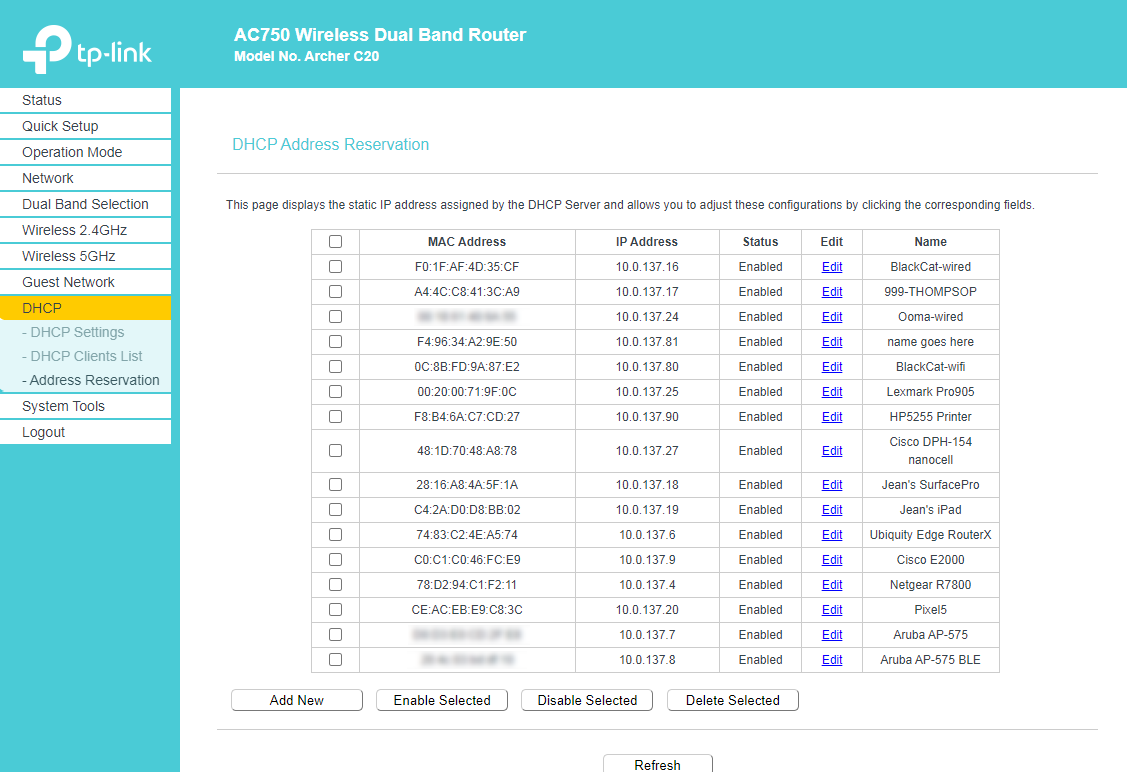Click the name Jean's iPad
Viewport: 1127px width, 772px height.
pyautogui.click(x=930, y=510)
